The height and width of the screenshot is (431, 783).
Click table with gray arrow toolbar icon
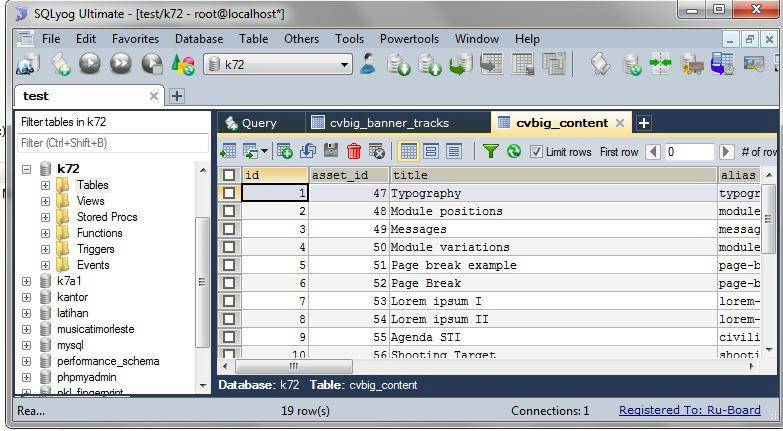click(x=491, y=64)
